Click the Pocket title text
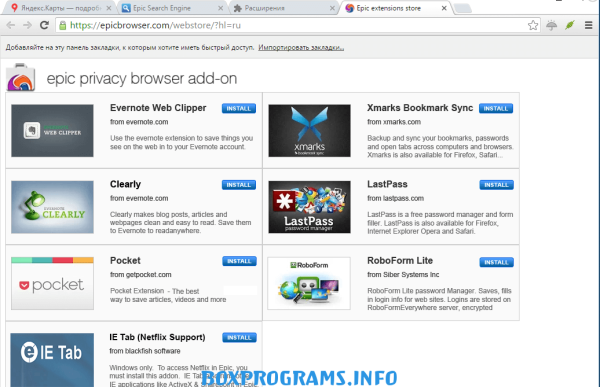 125,261
